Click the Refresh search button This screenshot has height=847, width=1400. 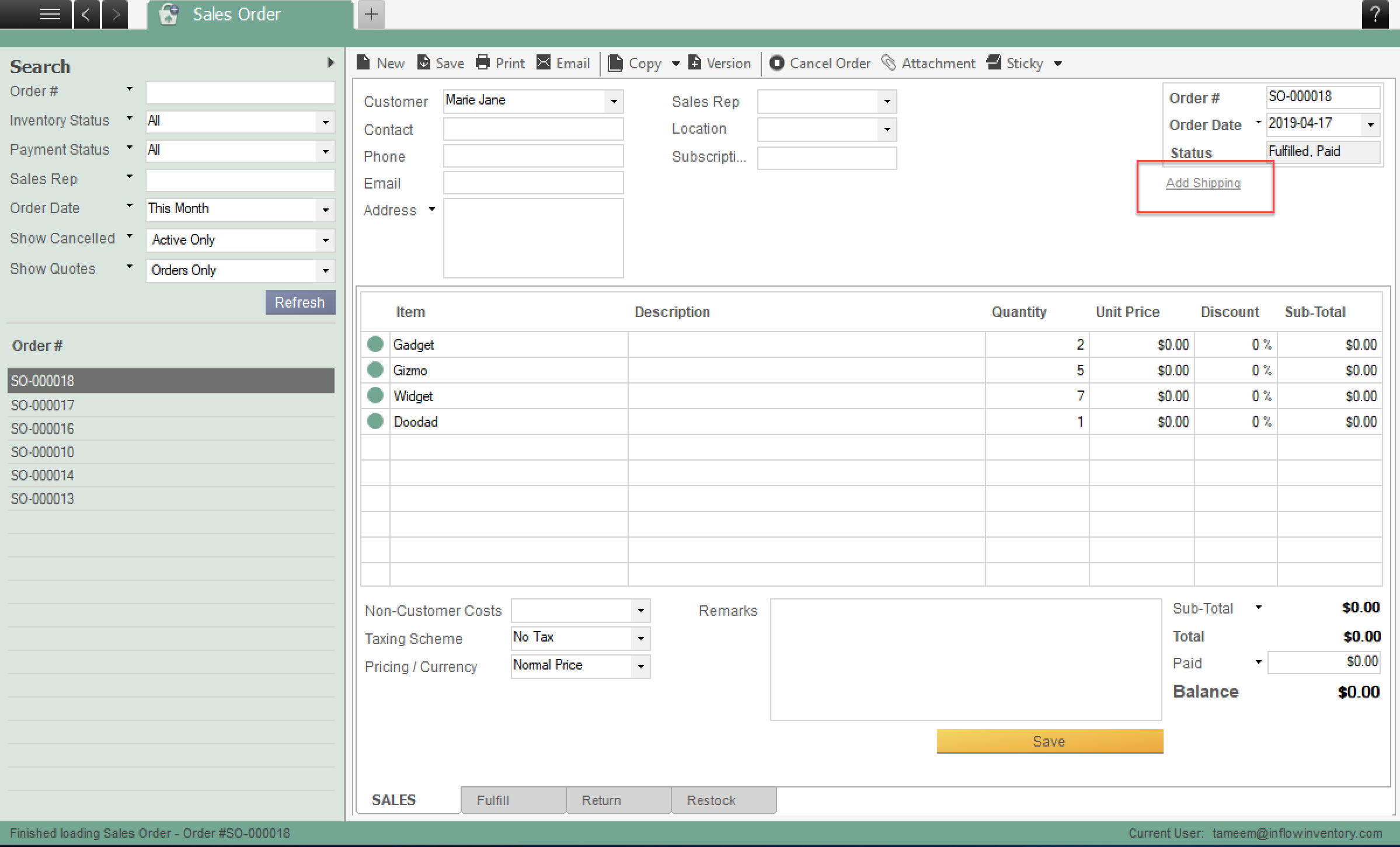300,302
